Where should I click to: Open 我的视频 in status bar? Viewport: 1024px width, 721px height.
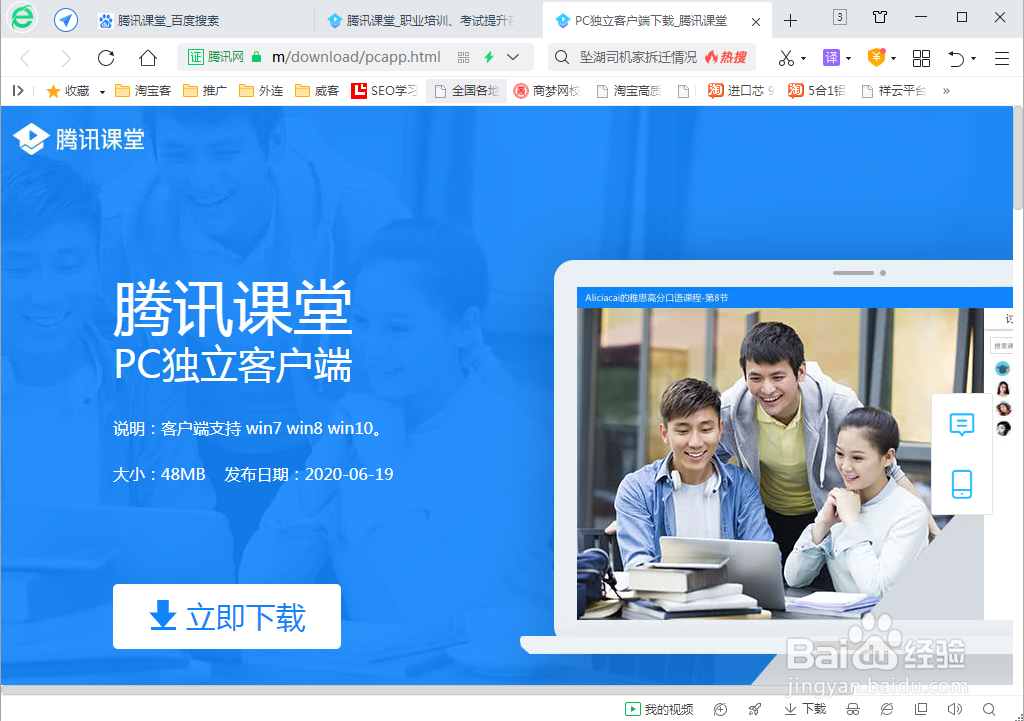(x=659, y=709)
